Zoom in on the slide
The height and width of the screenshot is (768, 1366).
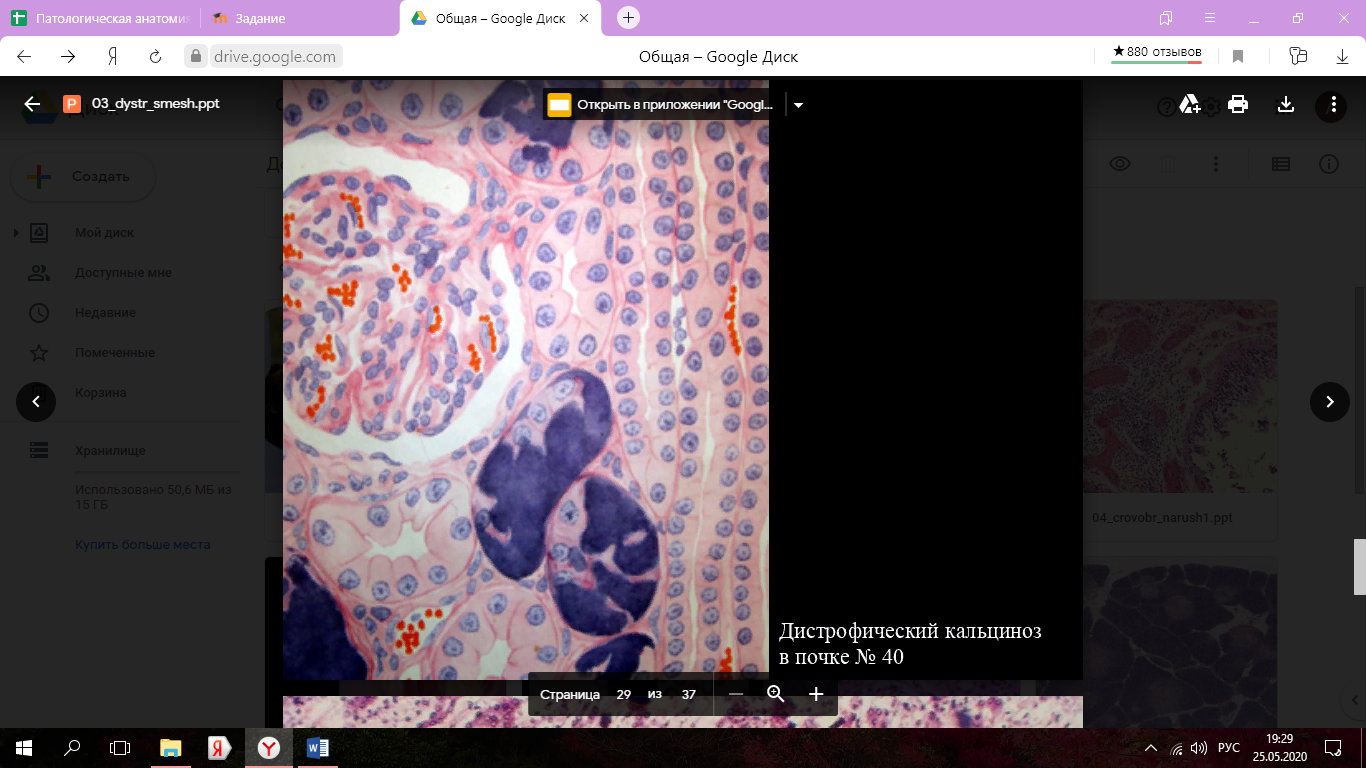[816, 694]
